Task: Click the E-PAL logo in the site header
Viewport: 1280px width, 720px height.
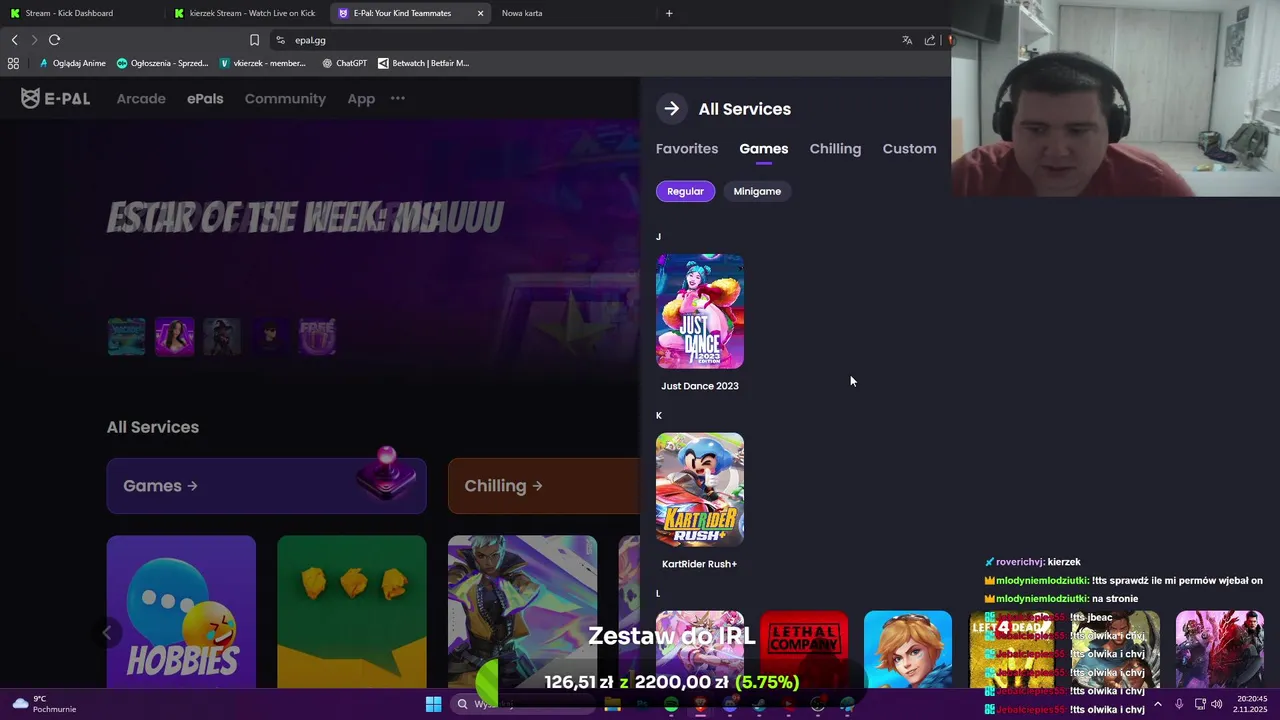Action: click(55, 98)
